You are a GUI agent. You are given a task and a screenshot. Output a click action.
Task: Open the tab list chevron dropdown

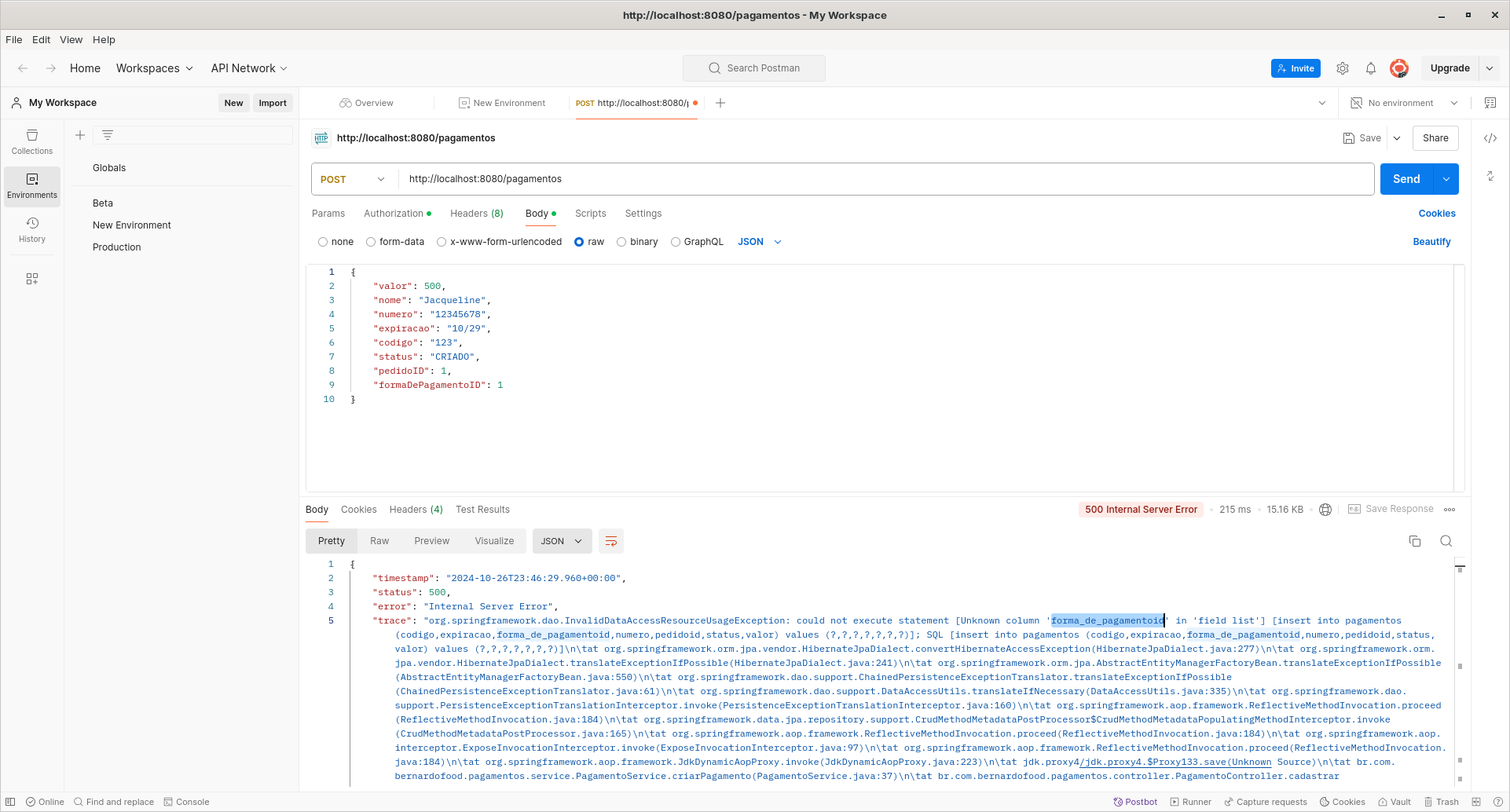click(1322, 103)
